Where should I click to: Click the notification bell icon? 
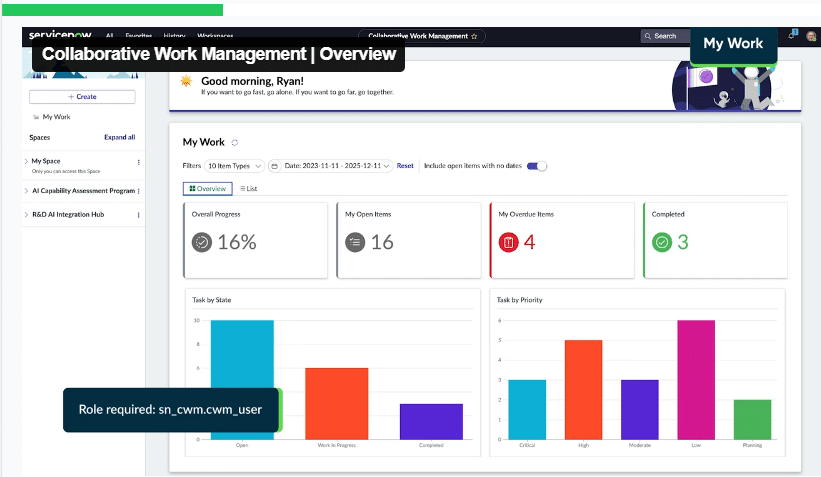pyautogui.click(x=791, y=36)
